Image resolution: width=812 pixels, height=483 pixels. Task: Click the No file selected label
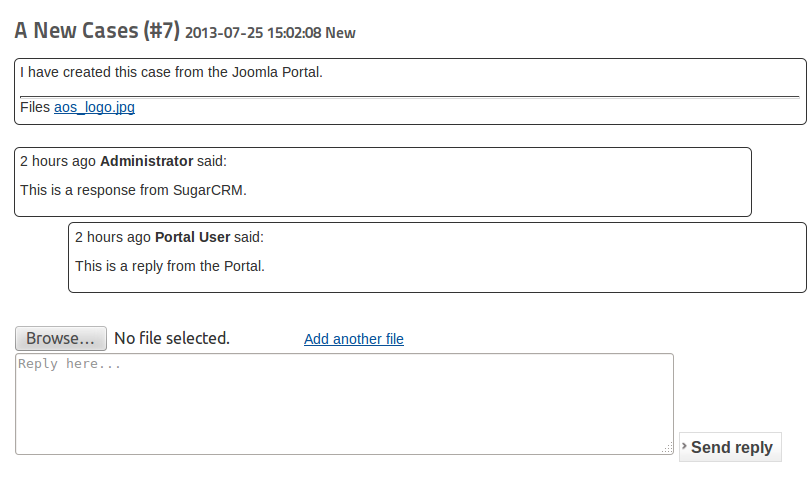(172, 338)
